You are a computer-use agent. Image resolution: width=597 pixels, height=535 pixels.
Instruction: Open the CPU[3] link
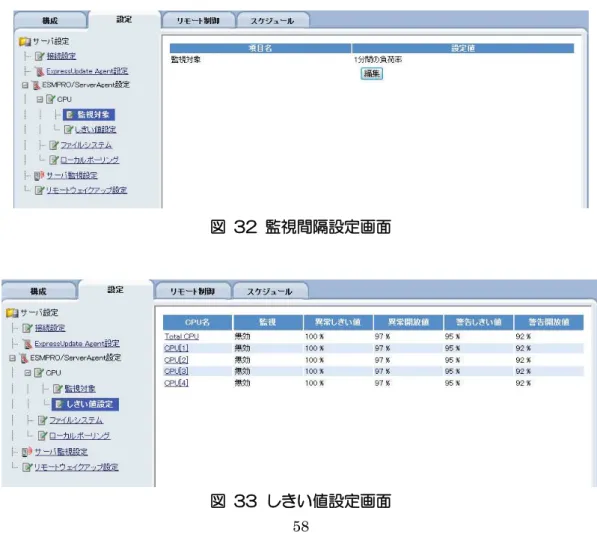(176, 371)
